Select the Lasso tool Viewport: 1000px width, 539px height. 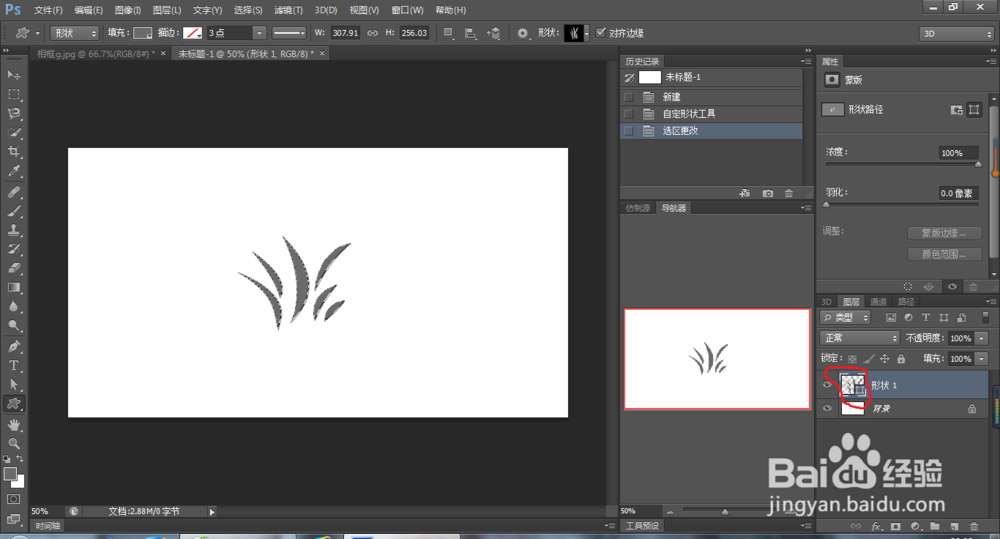[x=13, y=114]
